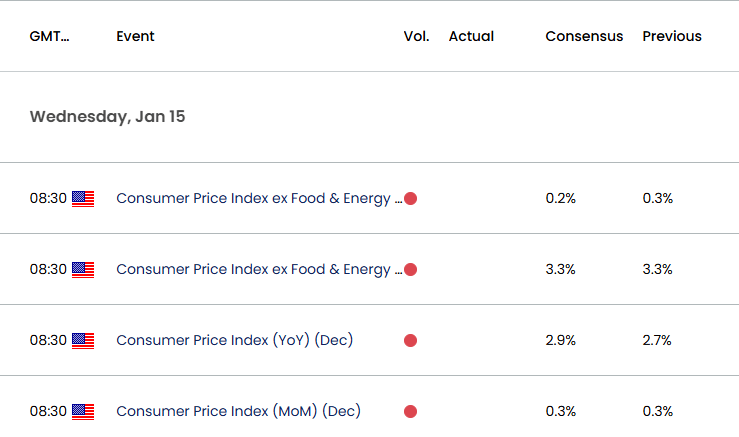The image size is (739, 437).
Task: Click US flag next to CPI (YoY) event
Action: click(x=83, y=341)
